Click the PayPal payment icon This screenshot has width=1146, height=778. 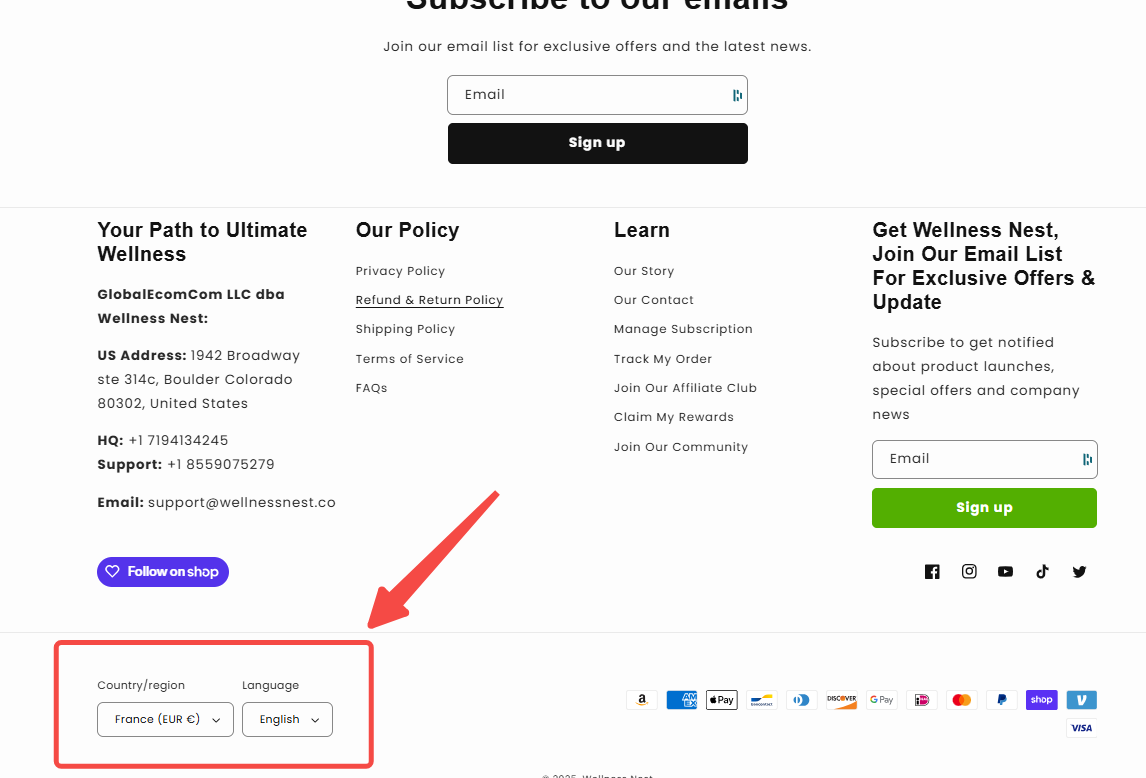[x=1001, y=700]
